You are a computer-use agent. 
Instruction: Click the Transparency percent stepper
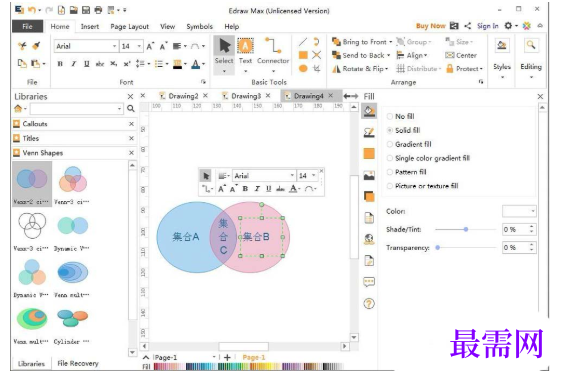point(532,247)
